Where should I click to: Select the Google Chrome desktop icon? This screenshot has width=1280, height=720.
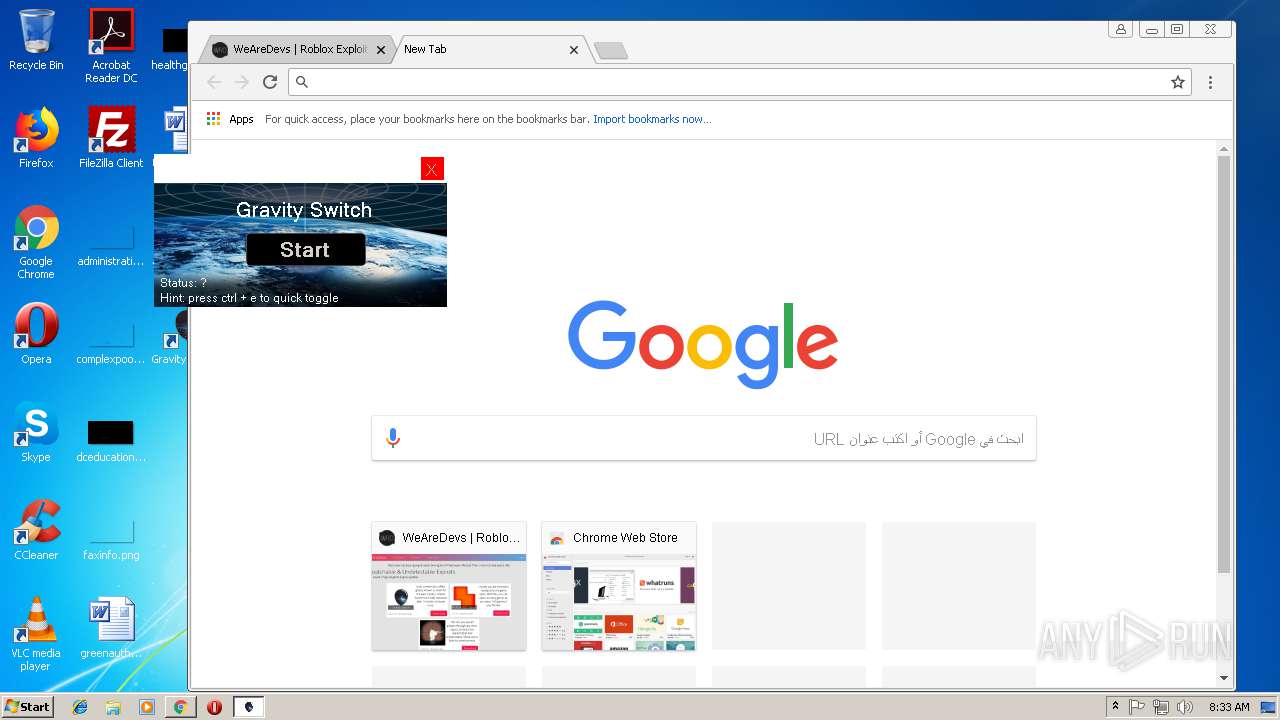36,243
